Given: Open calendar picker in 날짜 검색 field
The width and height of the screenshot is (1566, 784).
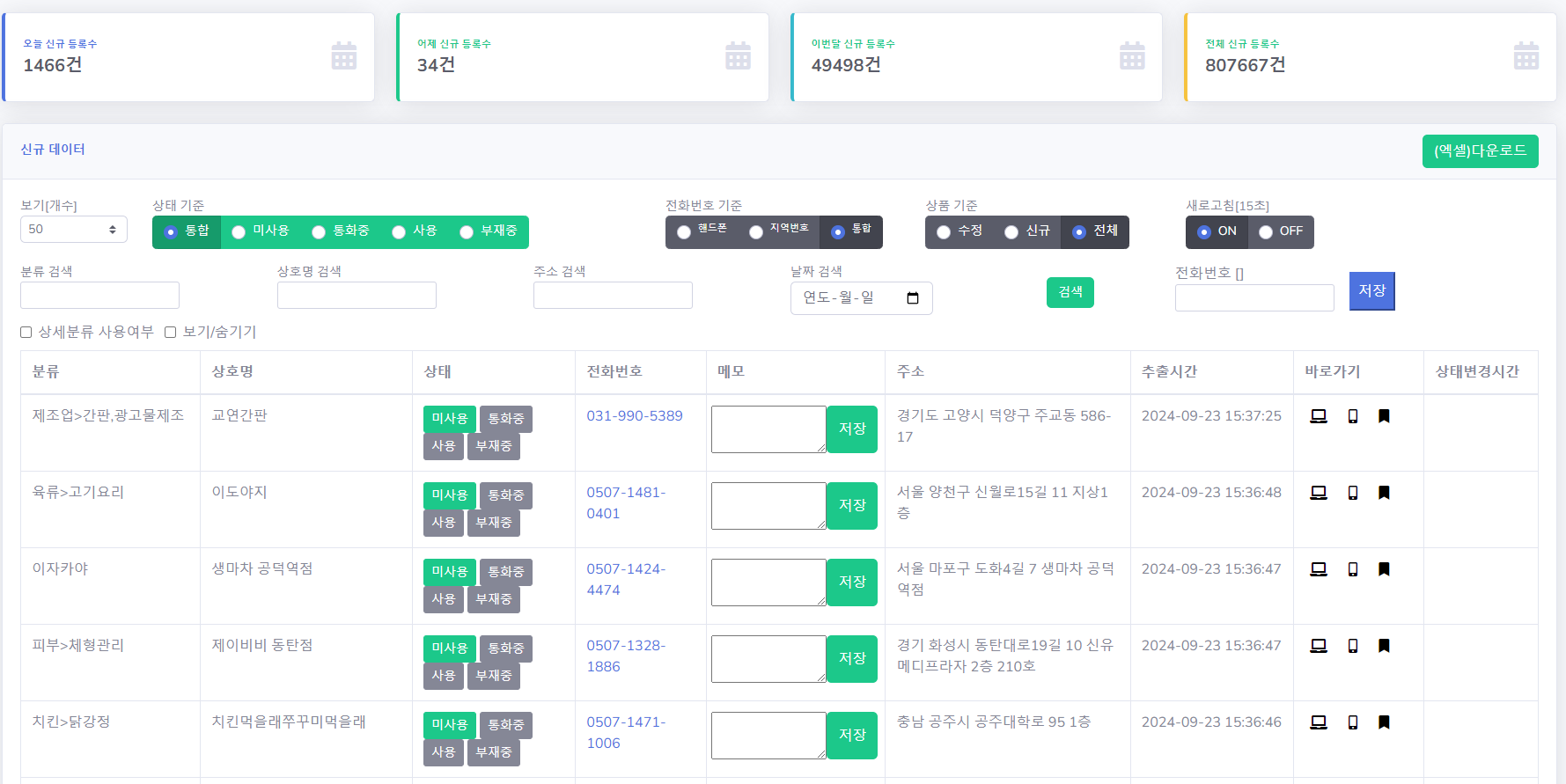Looking at the screenshot, I should pyautogui.click(x=912, y=298).
